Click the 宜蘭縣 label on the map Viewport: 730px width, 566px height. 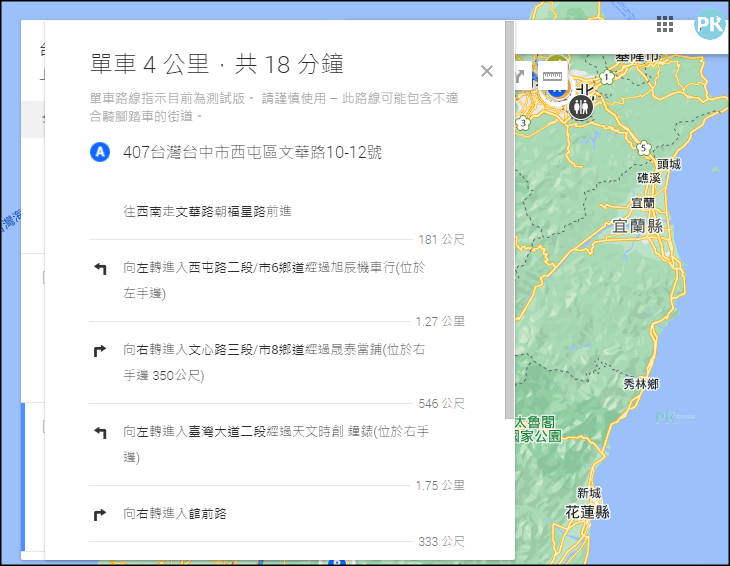pyautogui.click(x=637, y=226)
